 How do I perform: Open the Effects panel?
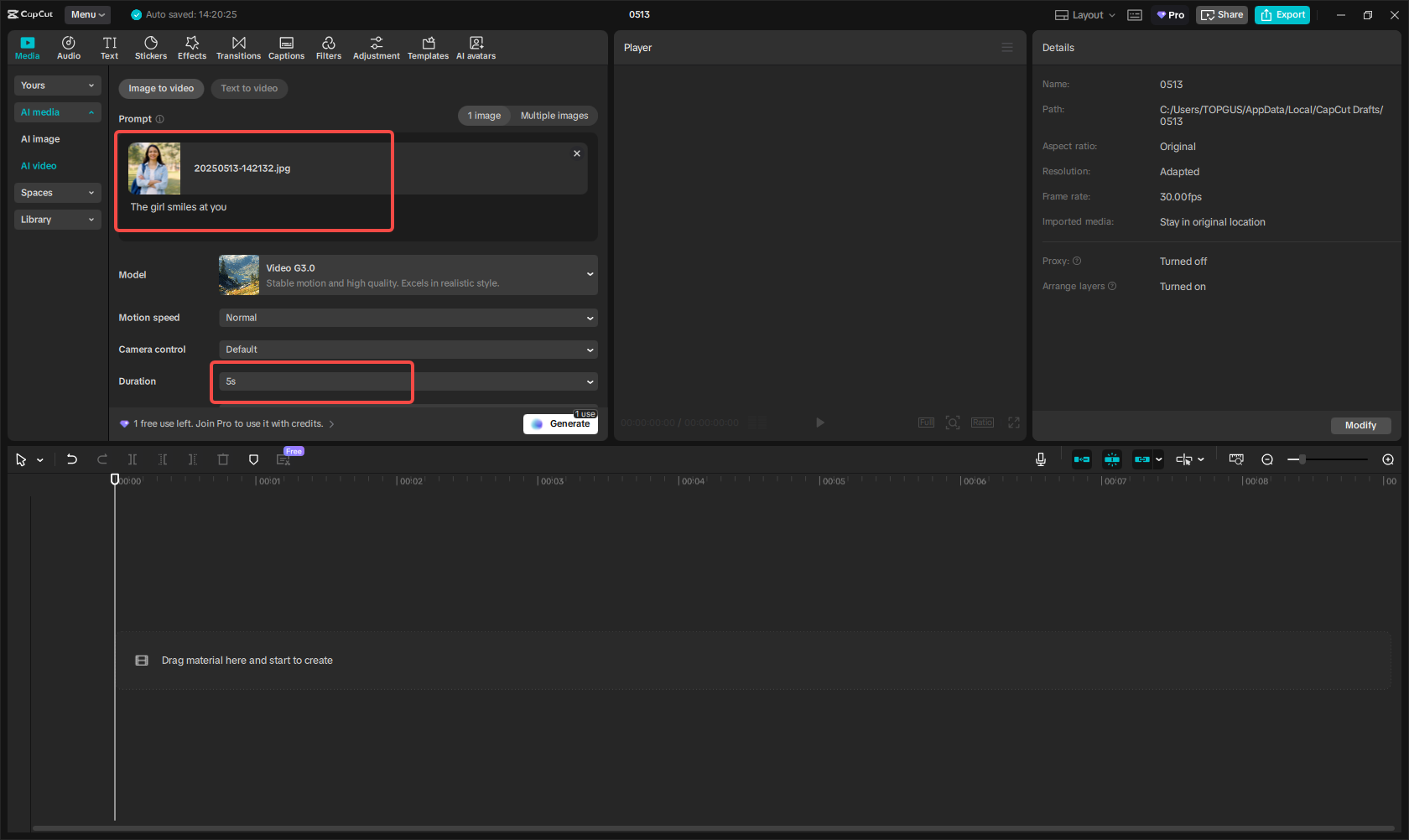(x=192, y=47)
